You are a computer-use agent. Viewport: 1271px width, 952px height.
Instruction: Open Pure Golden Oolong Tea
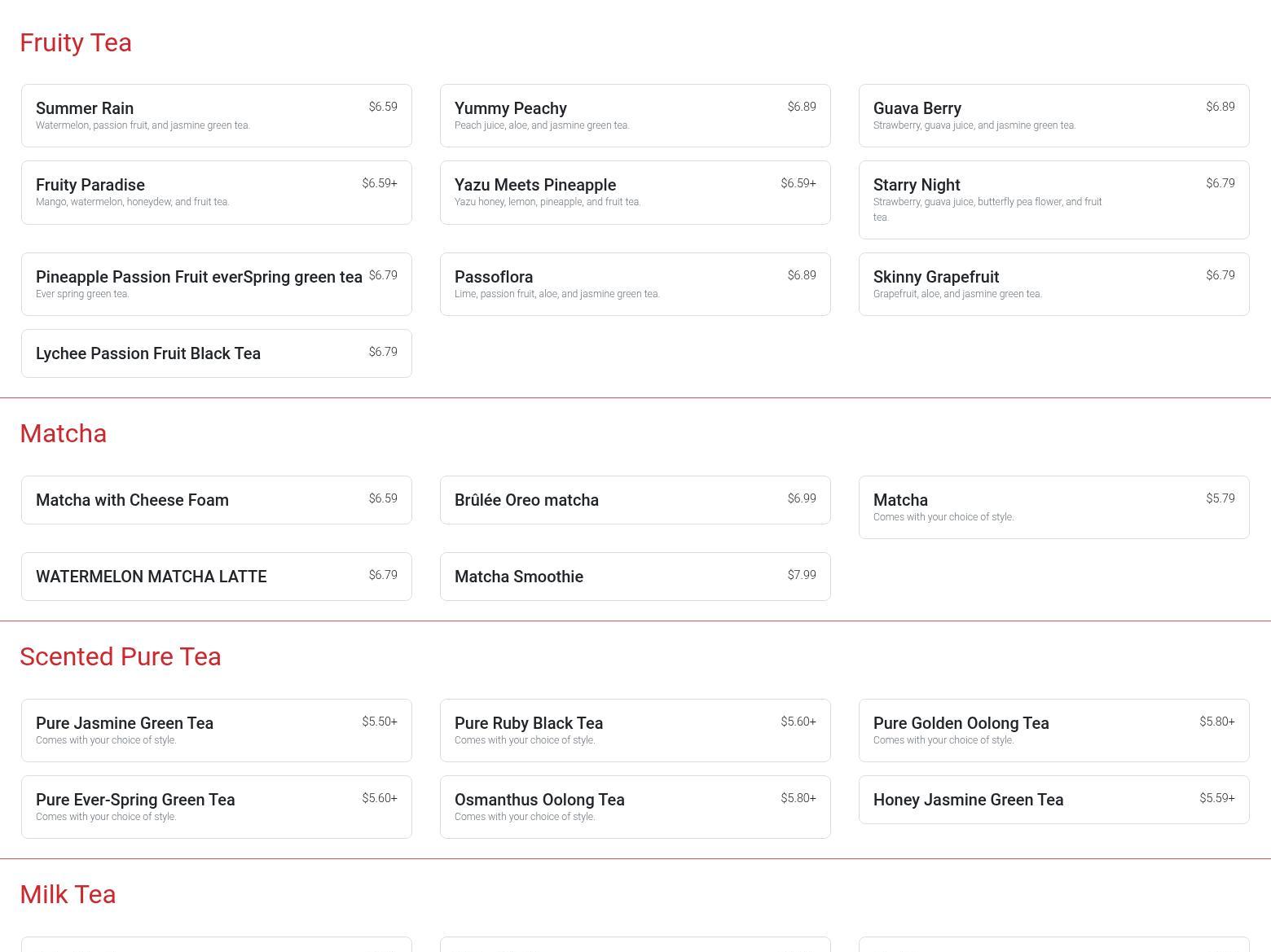[1054, 730]
